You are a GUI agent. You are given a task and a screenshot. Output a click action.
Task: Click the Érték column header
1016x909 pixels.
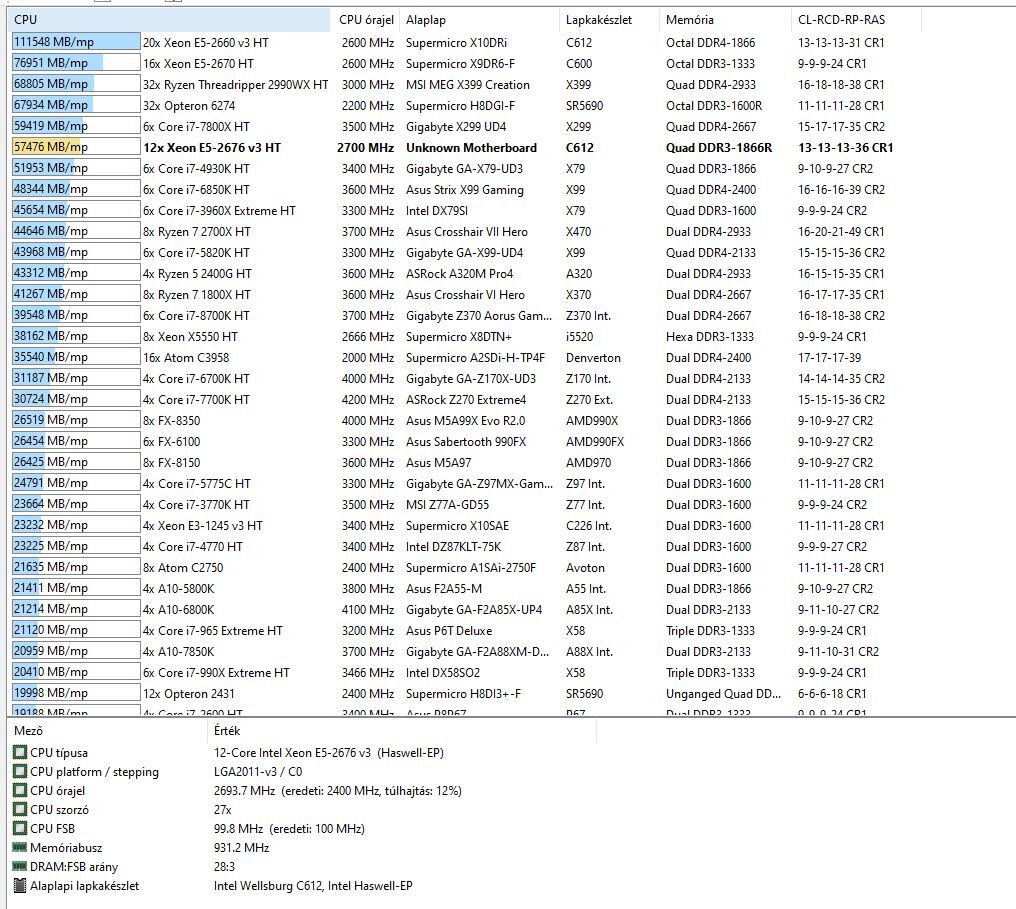tap(400, 731)
